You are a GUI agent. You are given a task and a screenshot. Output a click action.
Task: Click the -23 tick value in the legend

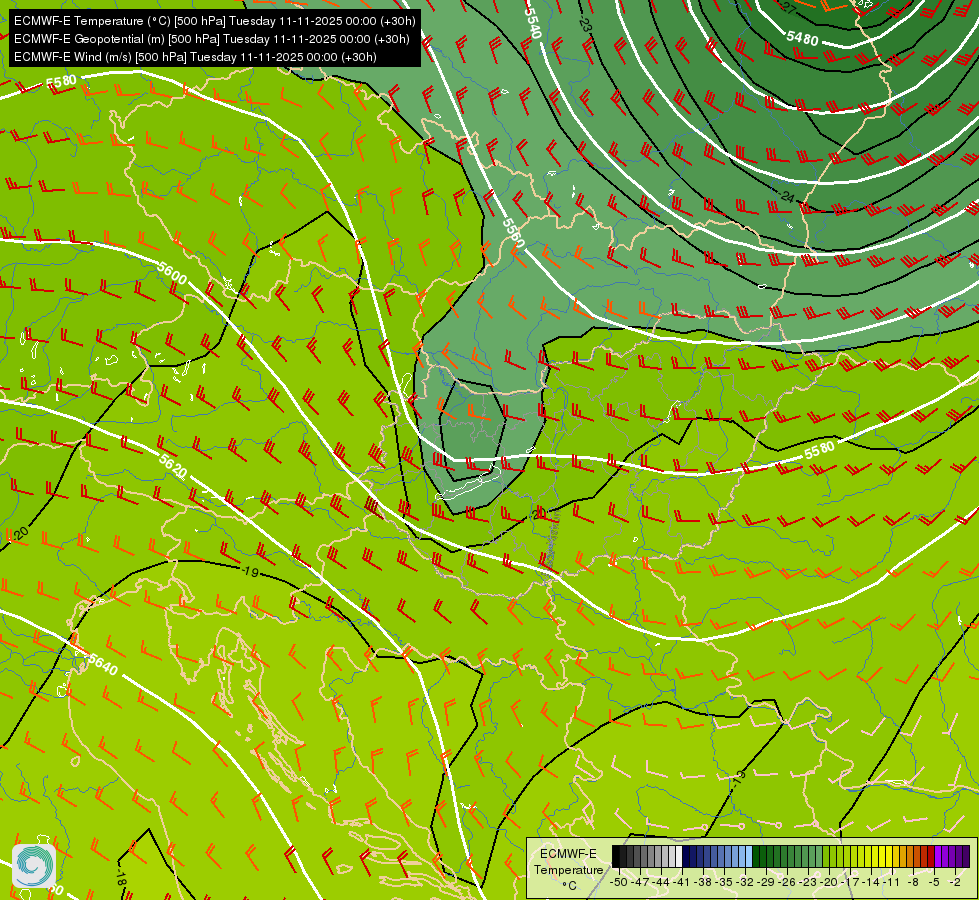pos(808,883)
